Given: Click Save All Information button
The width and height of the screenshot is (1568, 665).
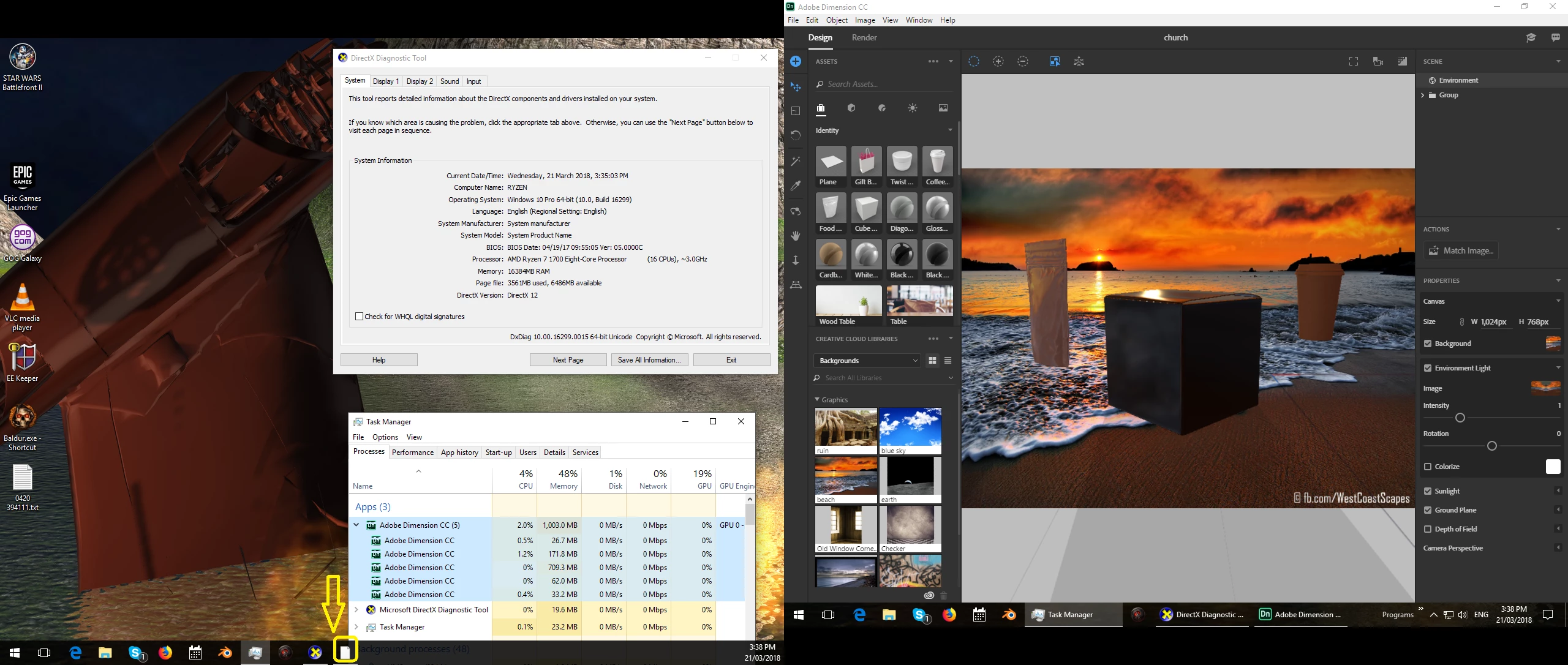Looking at the screenshot, I should click(649, 360).
